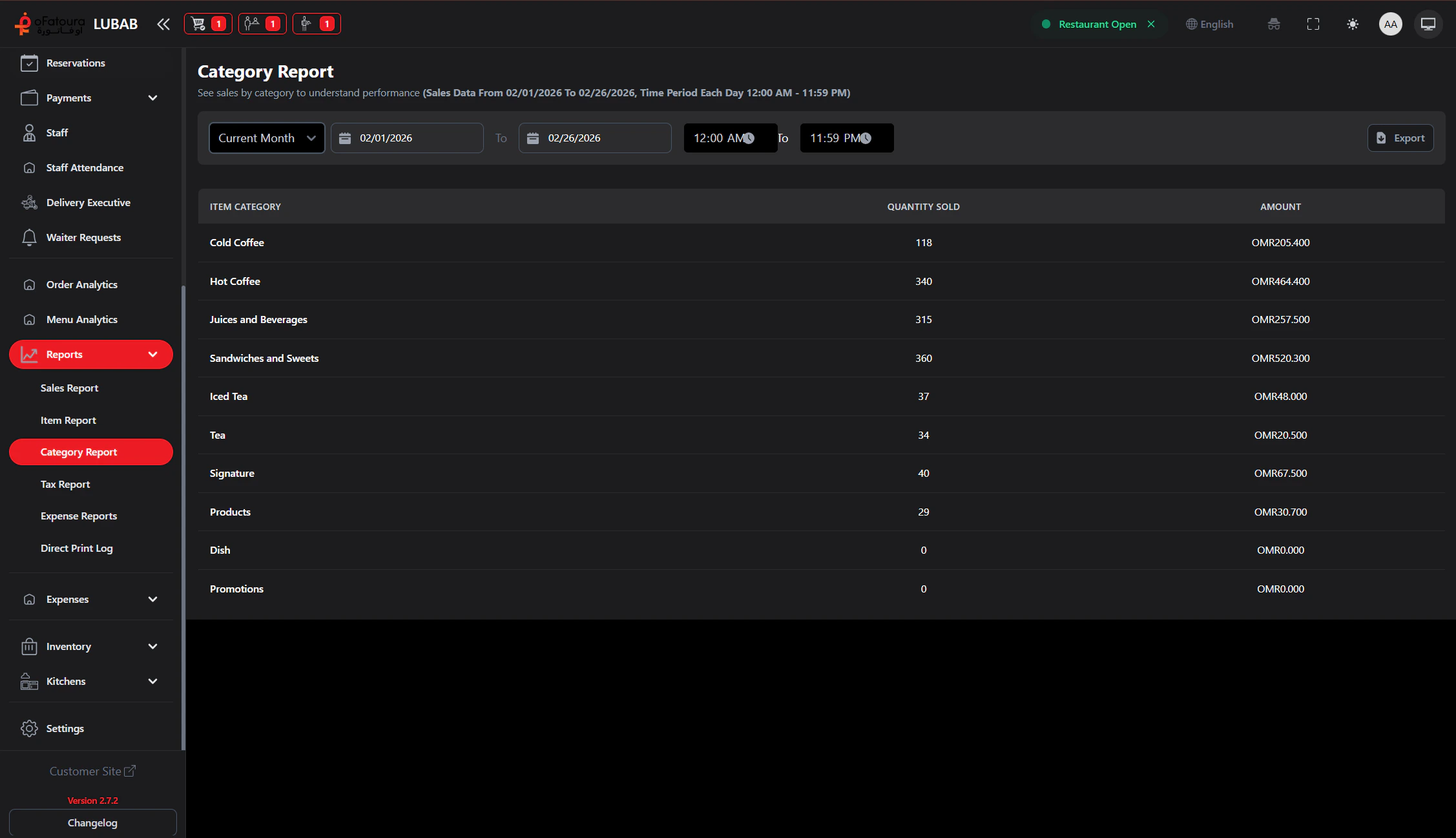Open the Customer Site link
The image size is (1456, 838).
tap(92, 771)
